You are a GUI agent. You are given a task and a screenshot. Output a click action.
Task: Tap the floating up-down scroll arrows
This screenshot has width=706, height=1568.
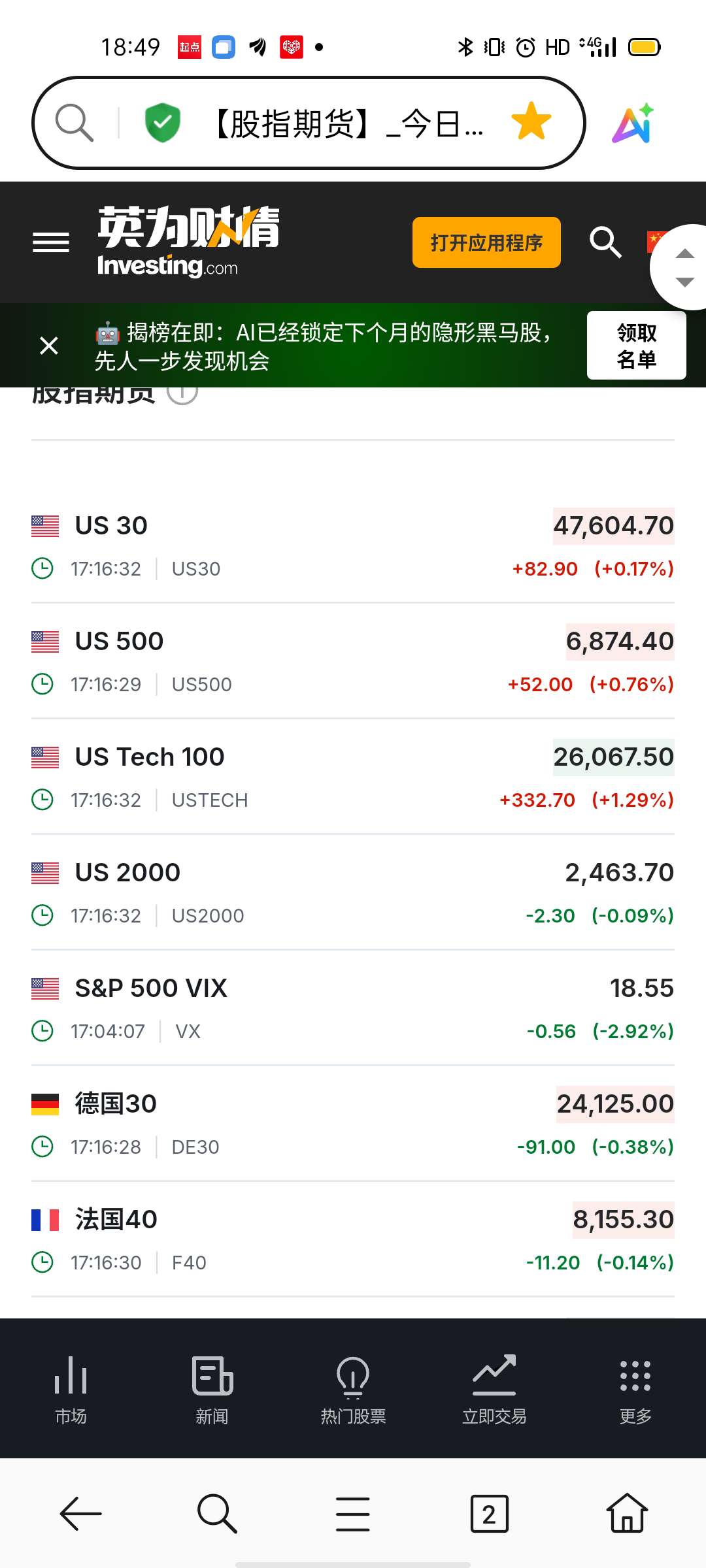click(684, 268)
